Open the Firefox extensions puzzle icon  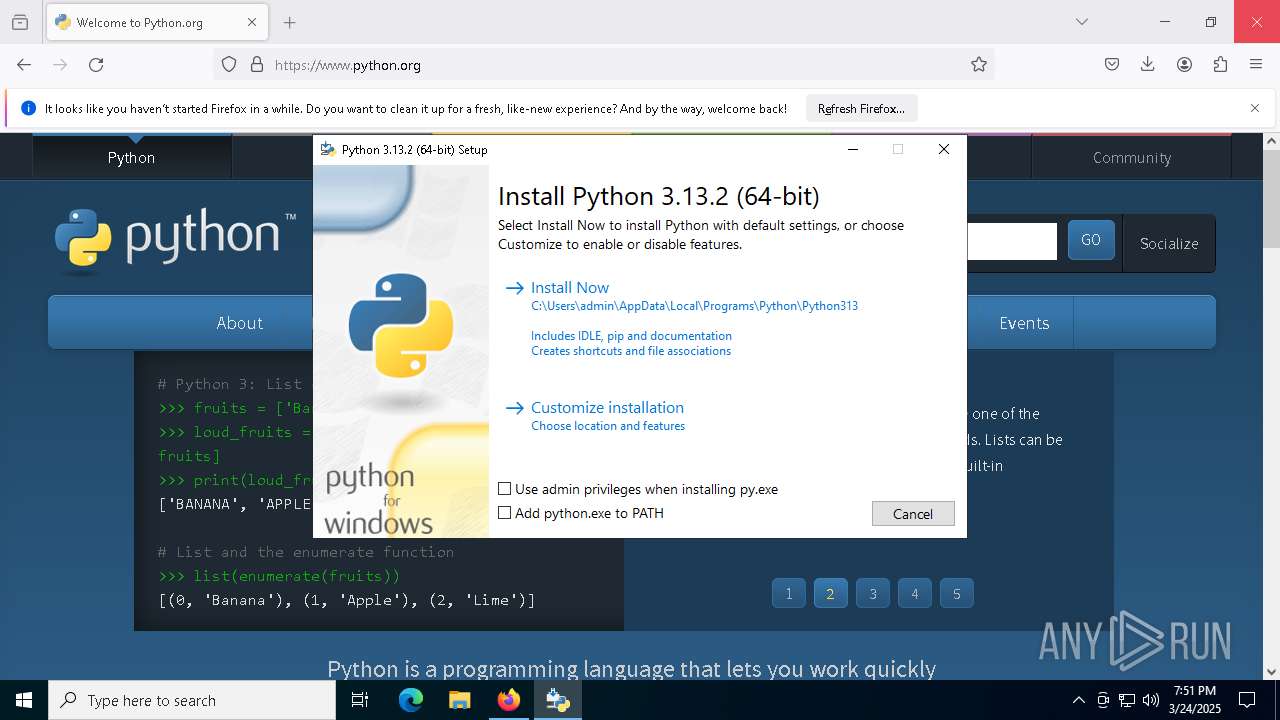click(1220, 64)
